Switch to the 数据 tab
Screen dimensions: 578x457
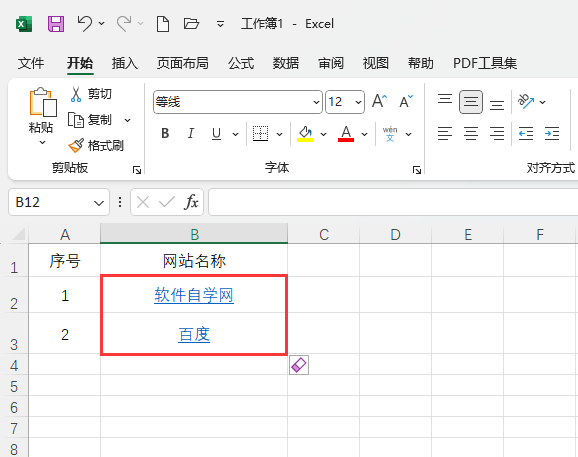pyautogui.click(x=286, y=63)
